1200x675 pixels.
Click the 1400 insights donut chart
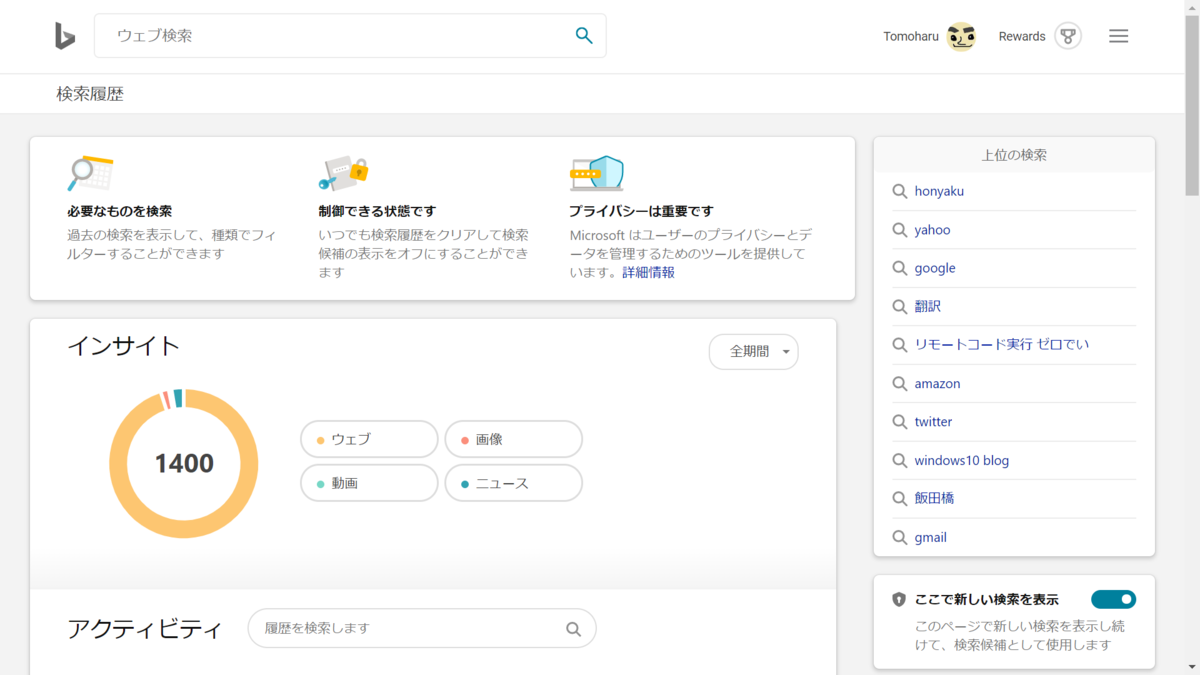(184, 463)
